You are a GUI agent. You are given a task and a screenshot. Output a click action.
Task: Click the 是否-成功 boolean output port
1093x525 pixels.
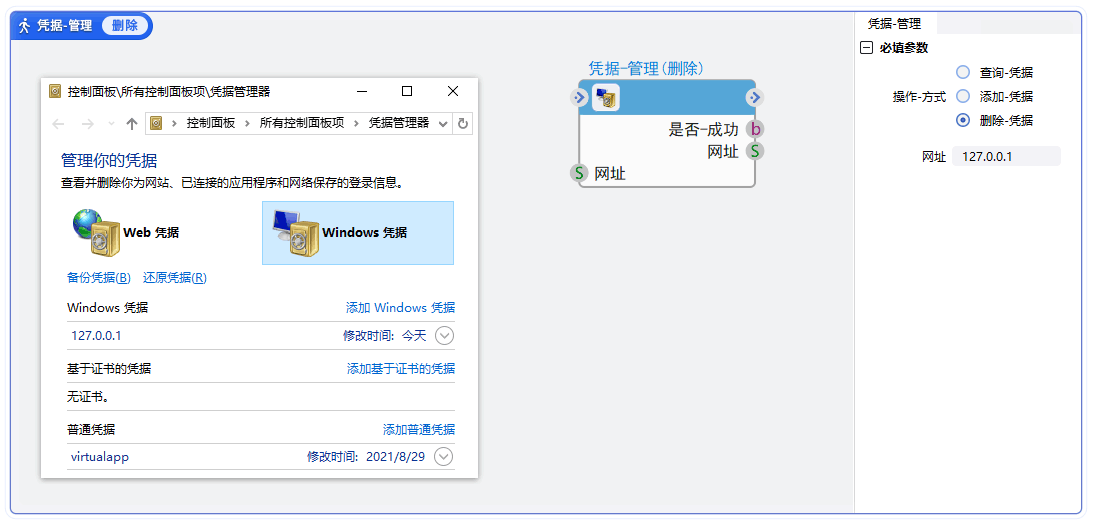pos(756,129)
